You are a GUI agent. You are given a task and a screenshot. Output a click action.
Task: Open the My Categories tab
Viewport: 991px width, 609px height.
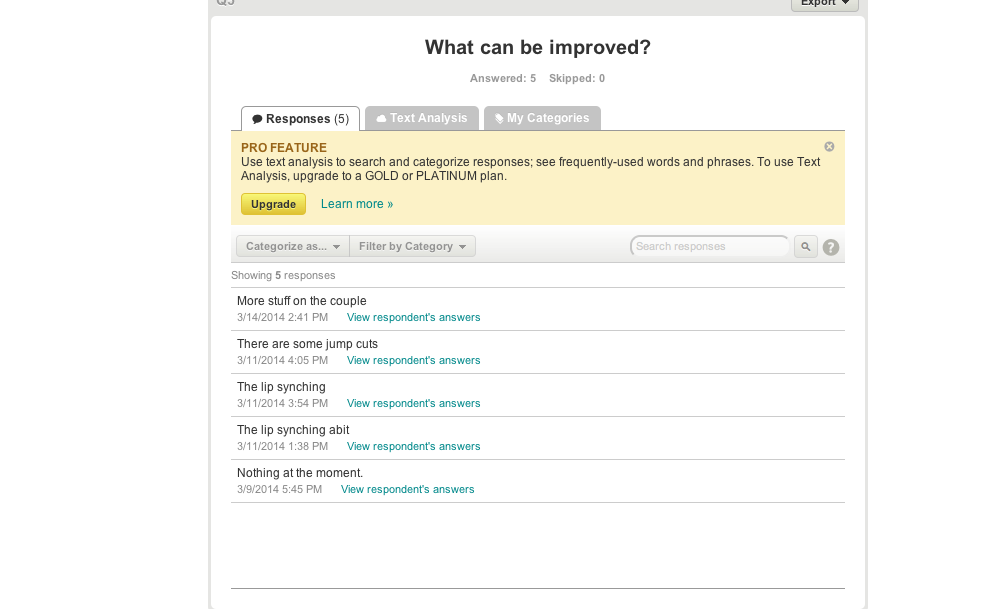(x=542, y=118)
